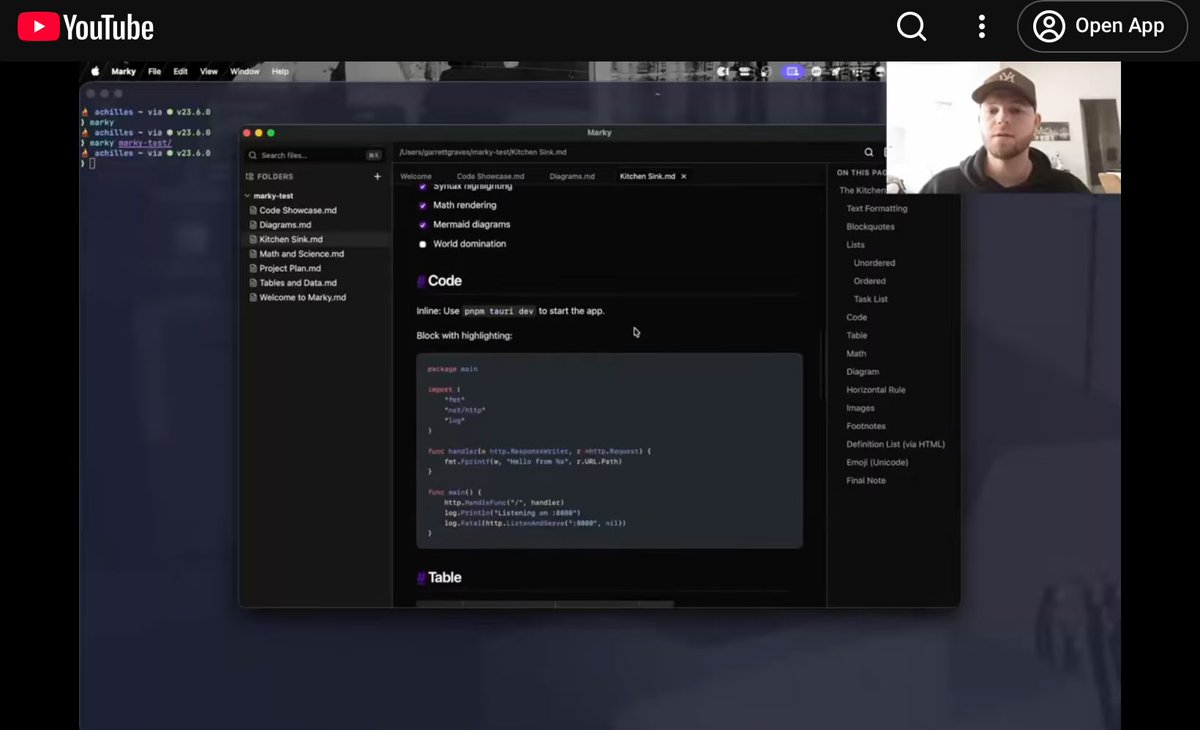Collapse the marky-test folder chevron

pyautogui.click(x=247, y=196)
